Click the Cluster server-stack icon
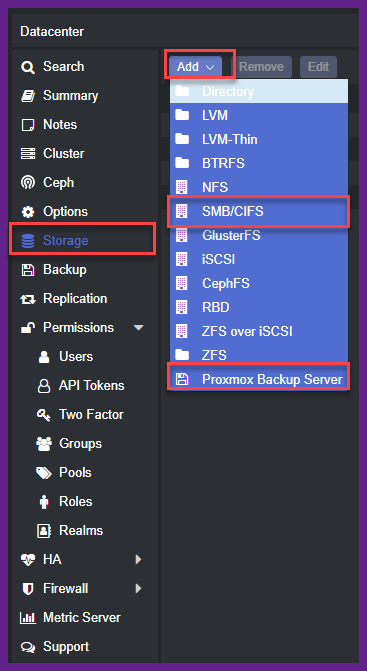367x671 pixels. click(28, 154)
